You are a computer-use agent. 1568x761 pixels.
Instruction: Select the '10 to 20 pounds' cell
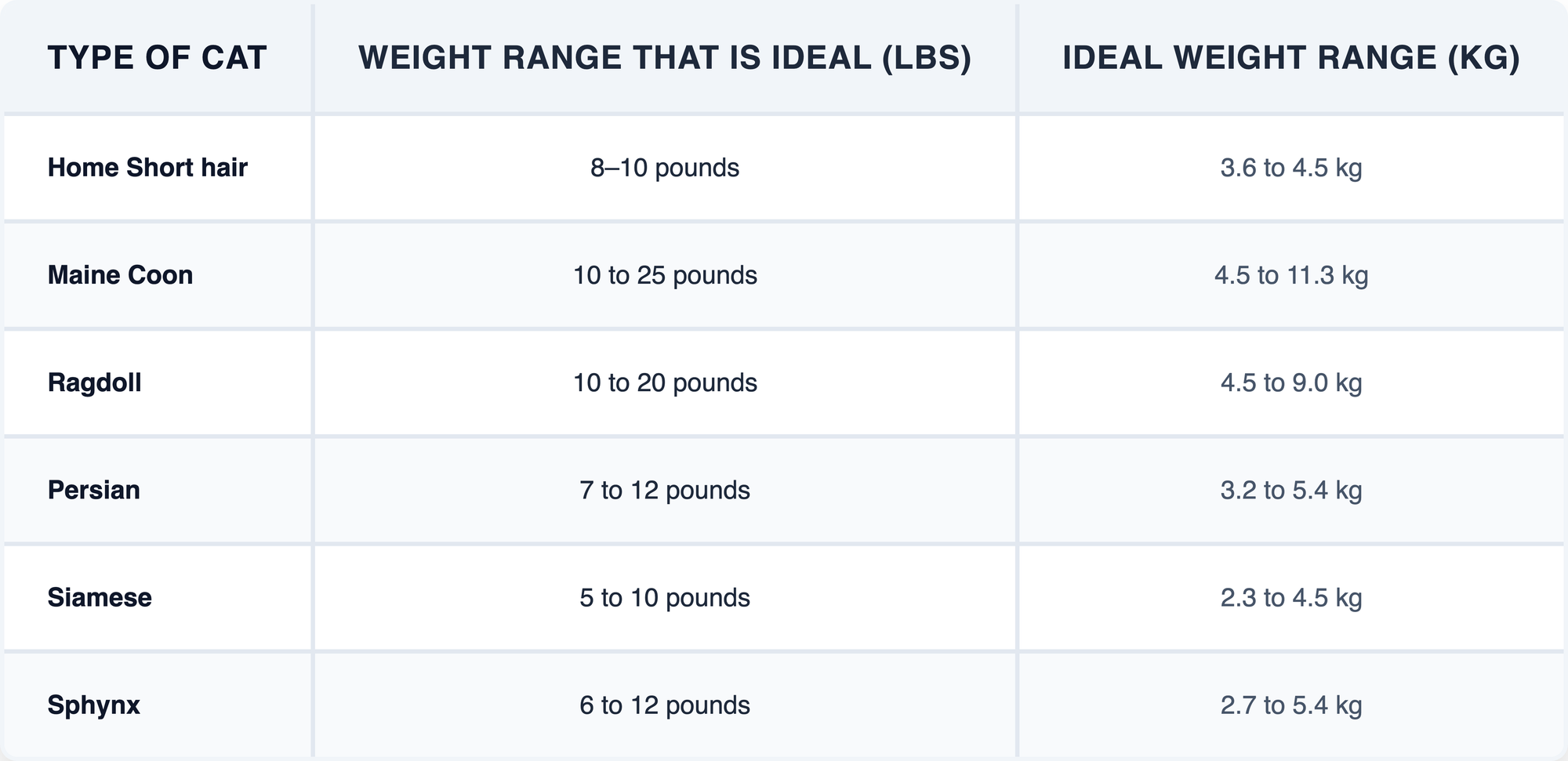coord(665,382)
